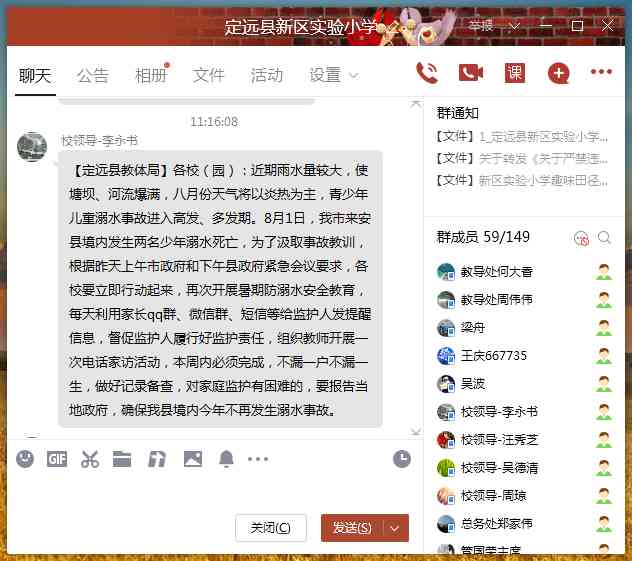Screen dimensions: 632x561
Task: Toggle the bell notification icon
Action: click(226, 459)
